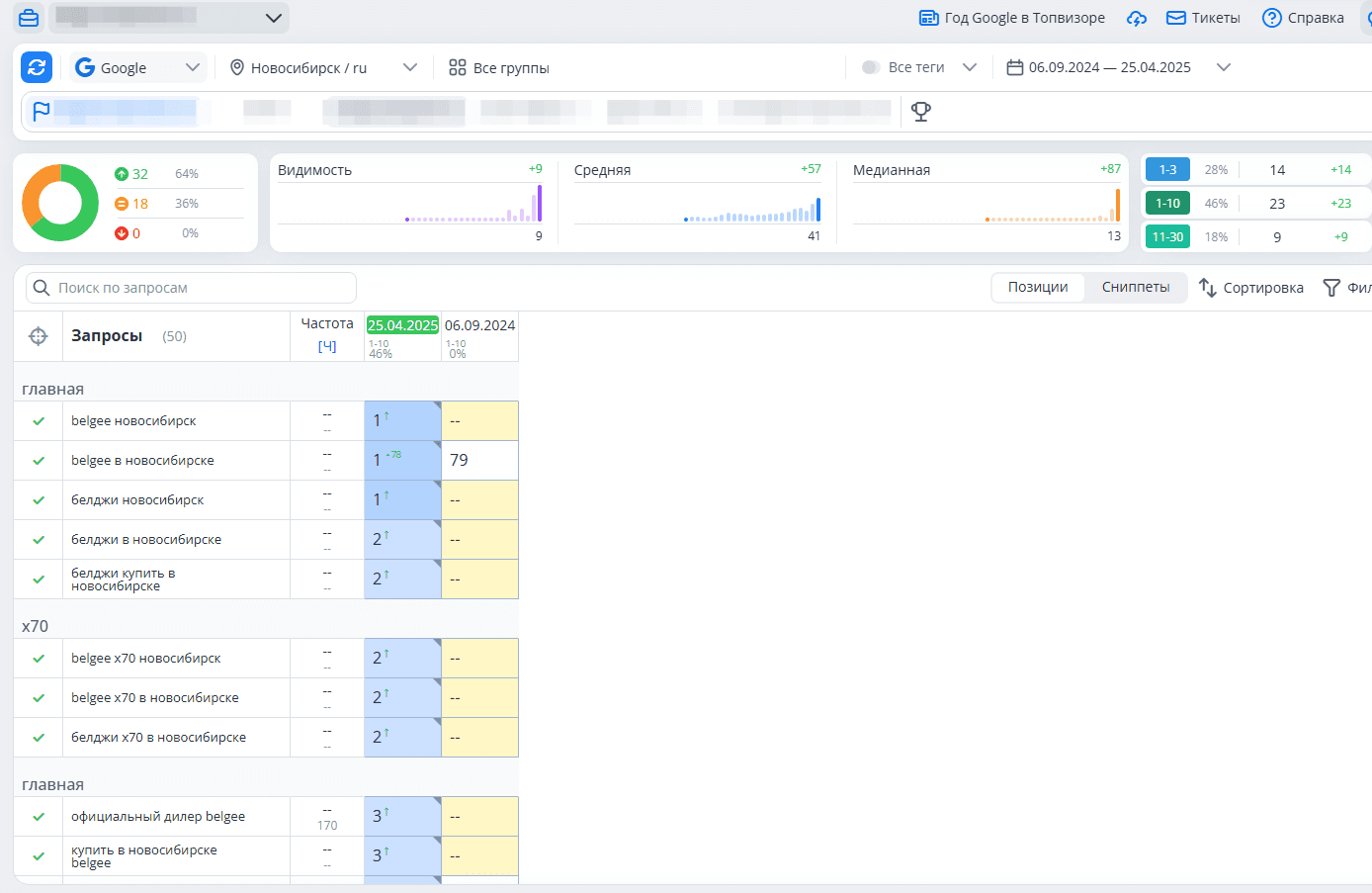Viewport: 1372px width, 893px height.
Task: Open the Видимость visibility chart
Action: pyautogui.click(x=410, y=203)
